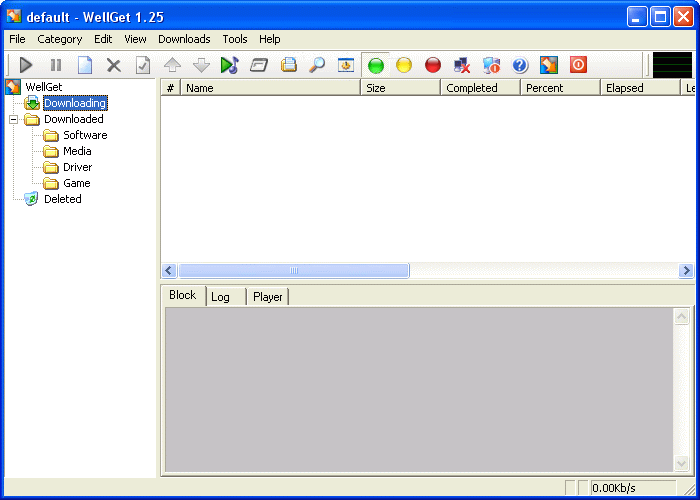700x500 pixels.
Task: Select the red speed mode light
Action: [x=432, y=65]
